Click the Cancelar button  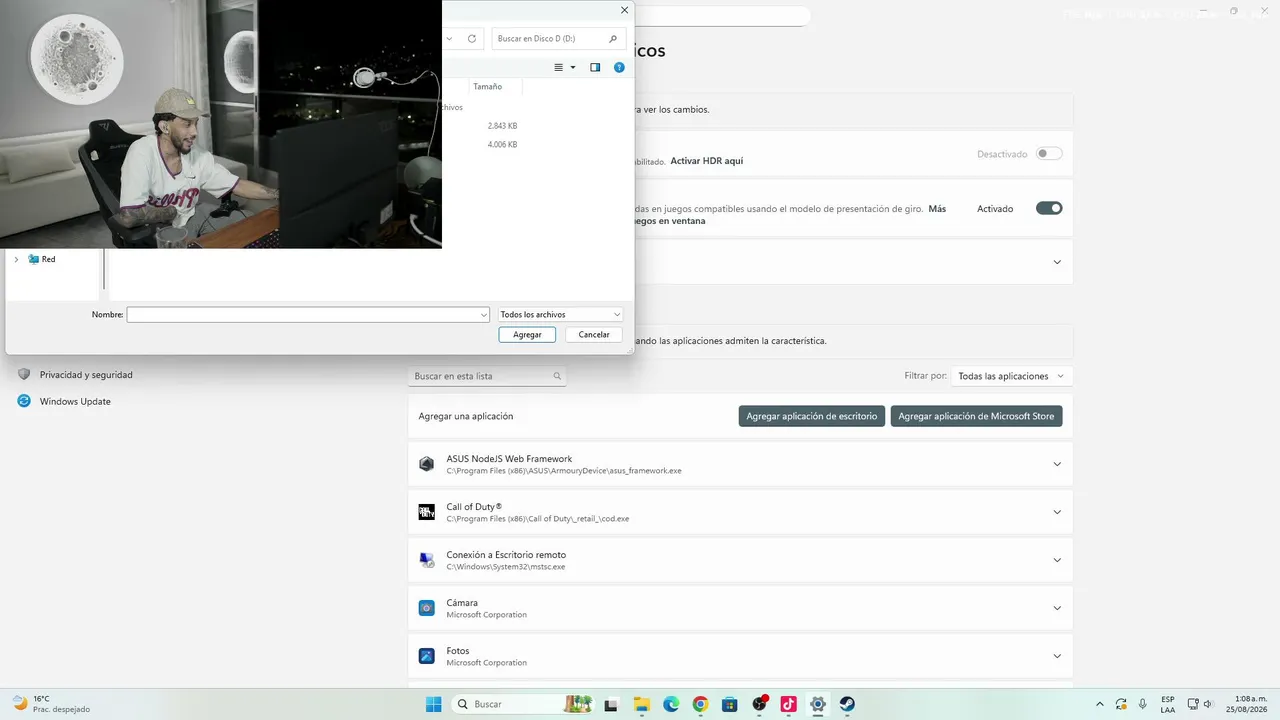click(x=594, y=334)
